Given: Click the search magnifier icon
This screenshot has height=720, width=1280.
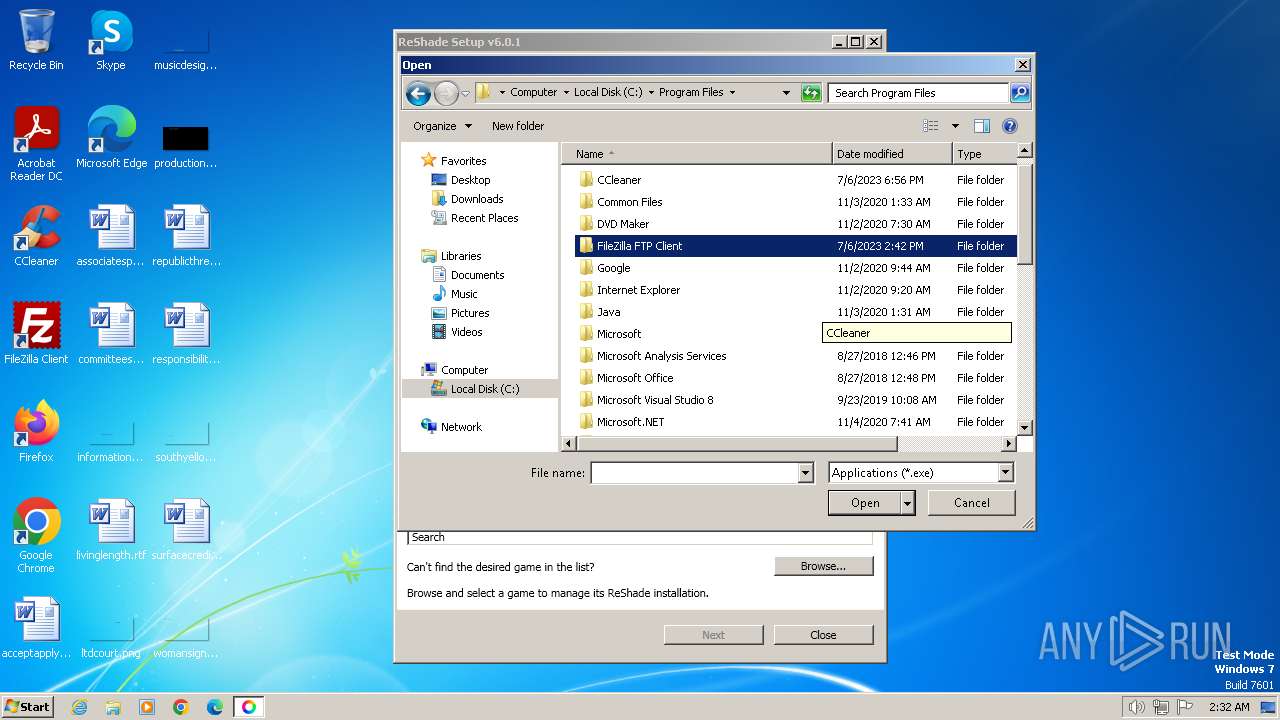Looking at the screenshot, I should (x=1019, y=93).
